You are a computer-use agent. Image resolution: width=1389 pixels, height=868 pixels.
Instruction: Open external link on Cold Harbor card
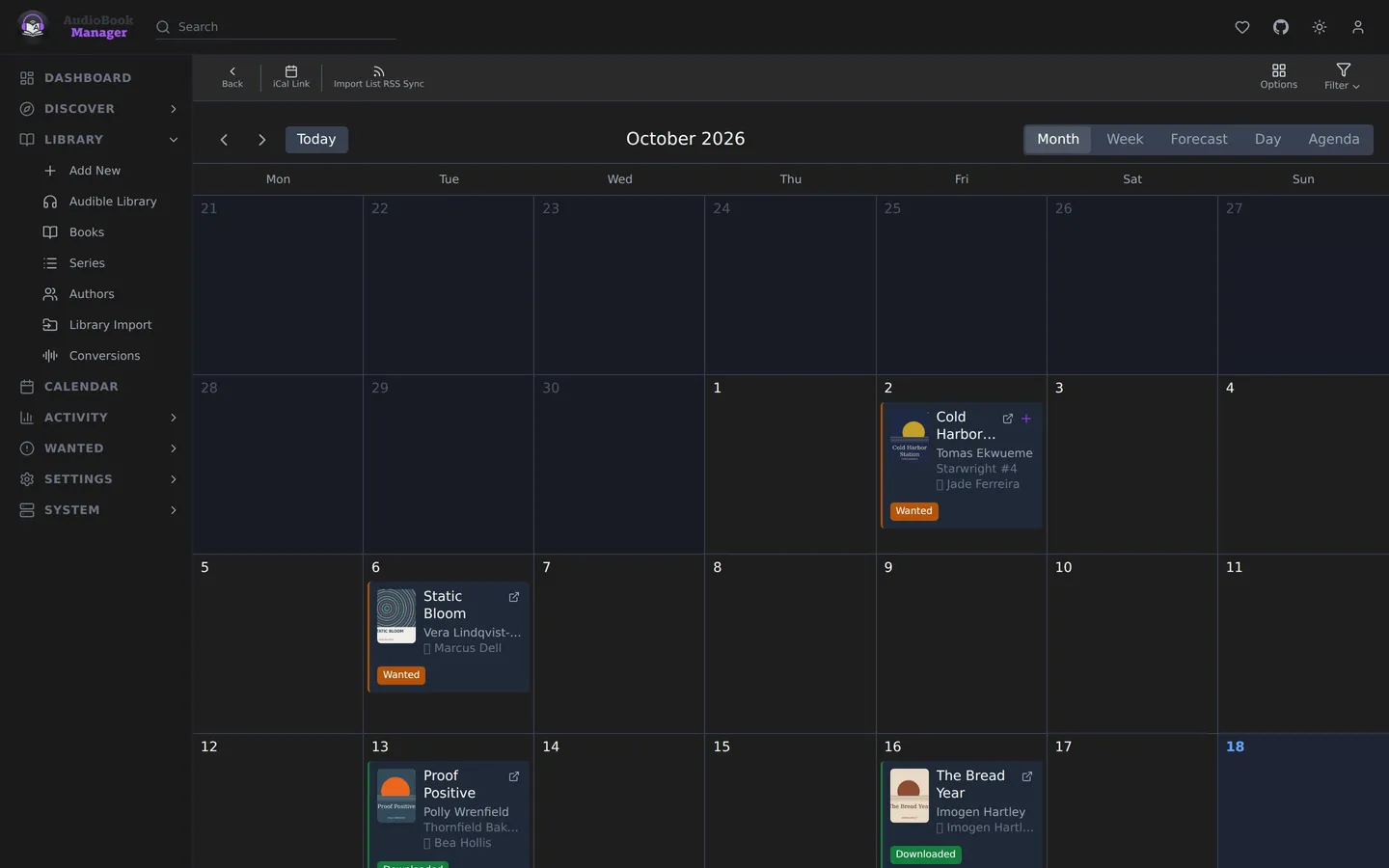click(x=1008, y=419)
